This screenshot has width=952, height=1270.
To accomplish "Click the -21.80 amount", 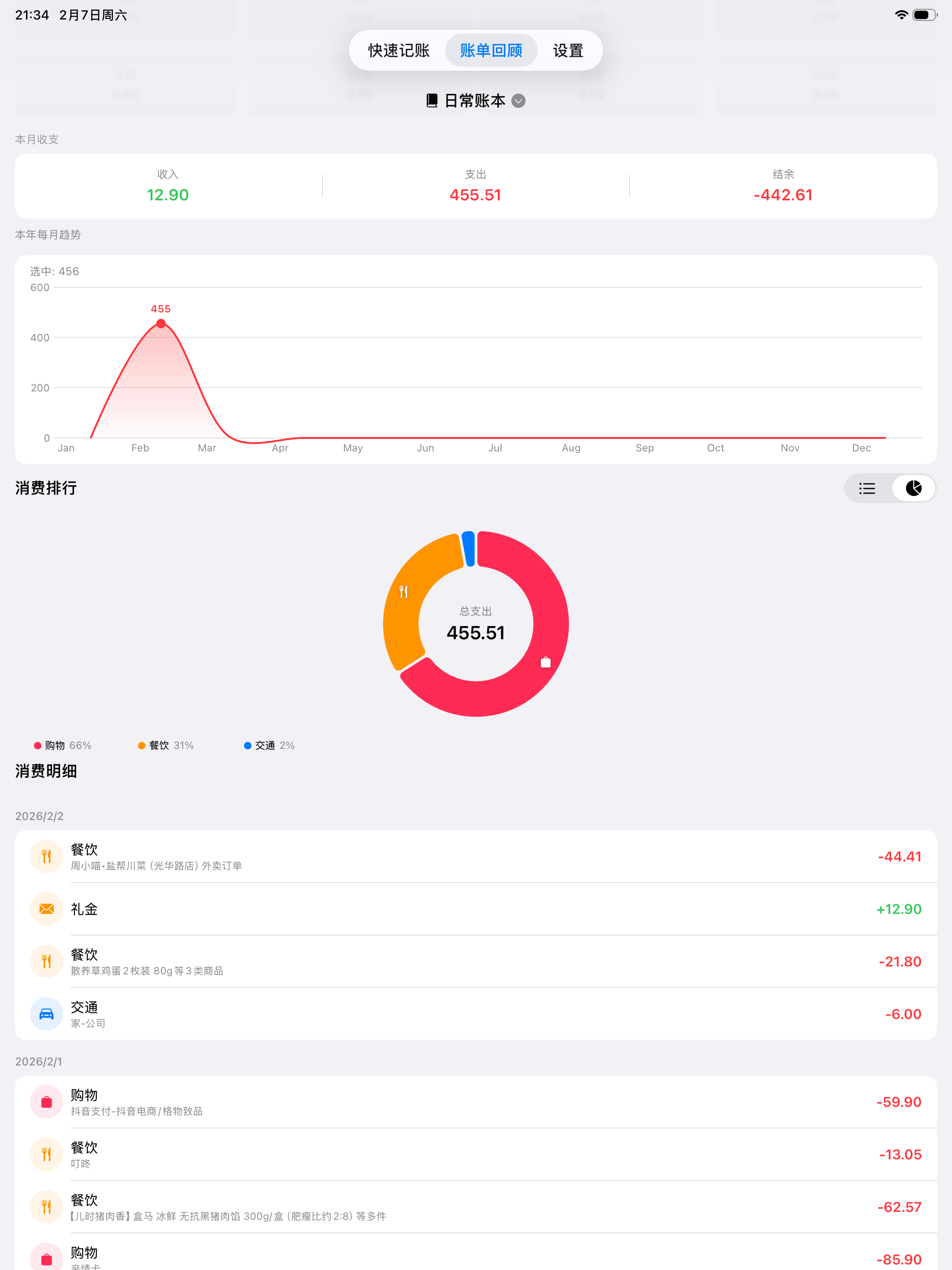I will pos(900,962).
